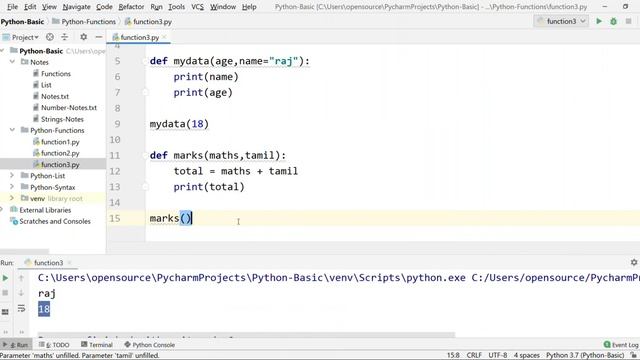This screenshot has width=640, height=360.
Task: Rerun function3 in the Run panel
Action: [x=5, y=278]
